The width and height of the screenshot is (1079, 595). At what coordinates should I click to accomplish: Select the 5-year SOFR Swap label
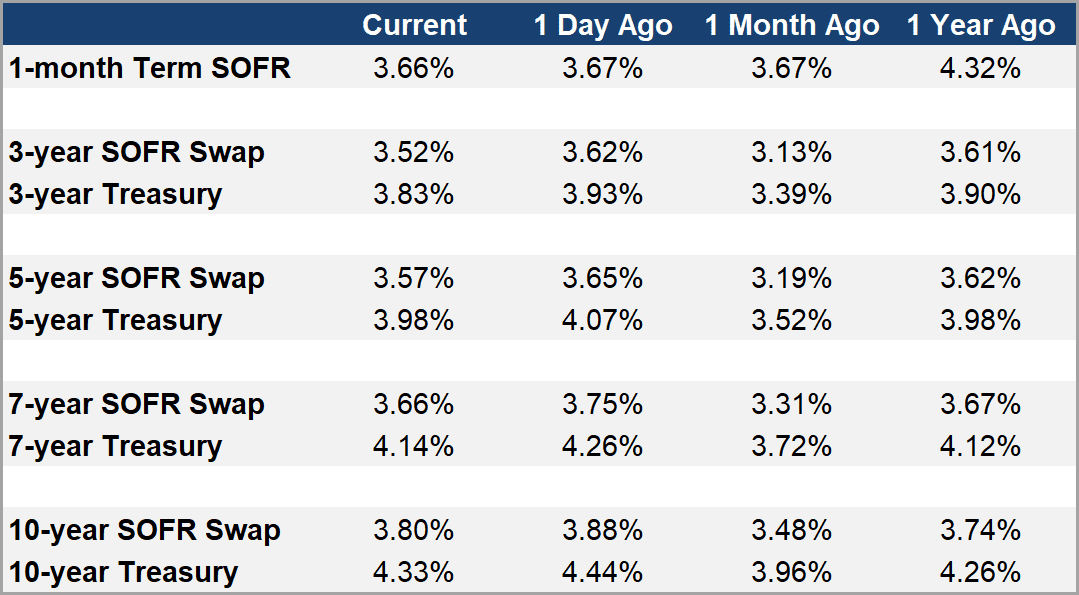click(x=137, y=278)
